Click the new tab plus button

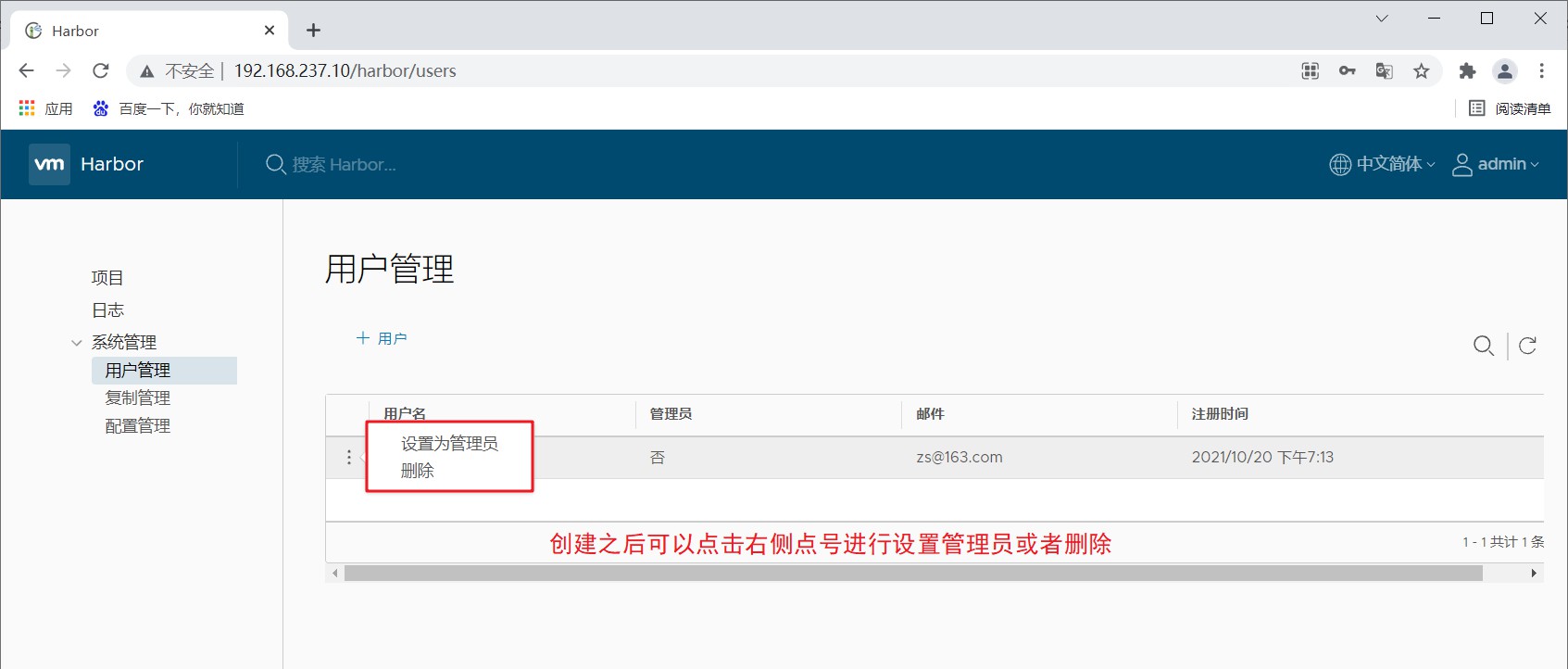coord(314,31)
